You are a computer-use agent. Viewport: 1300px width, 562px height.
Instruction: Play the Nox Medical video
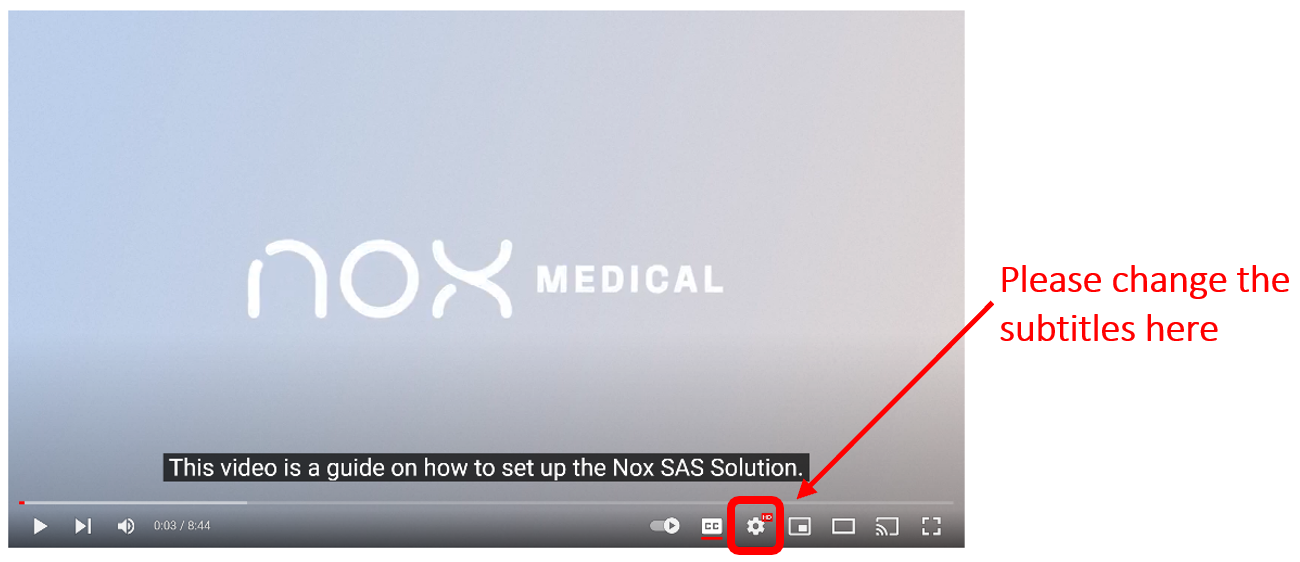pos(40,526)
